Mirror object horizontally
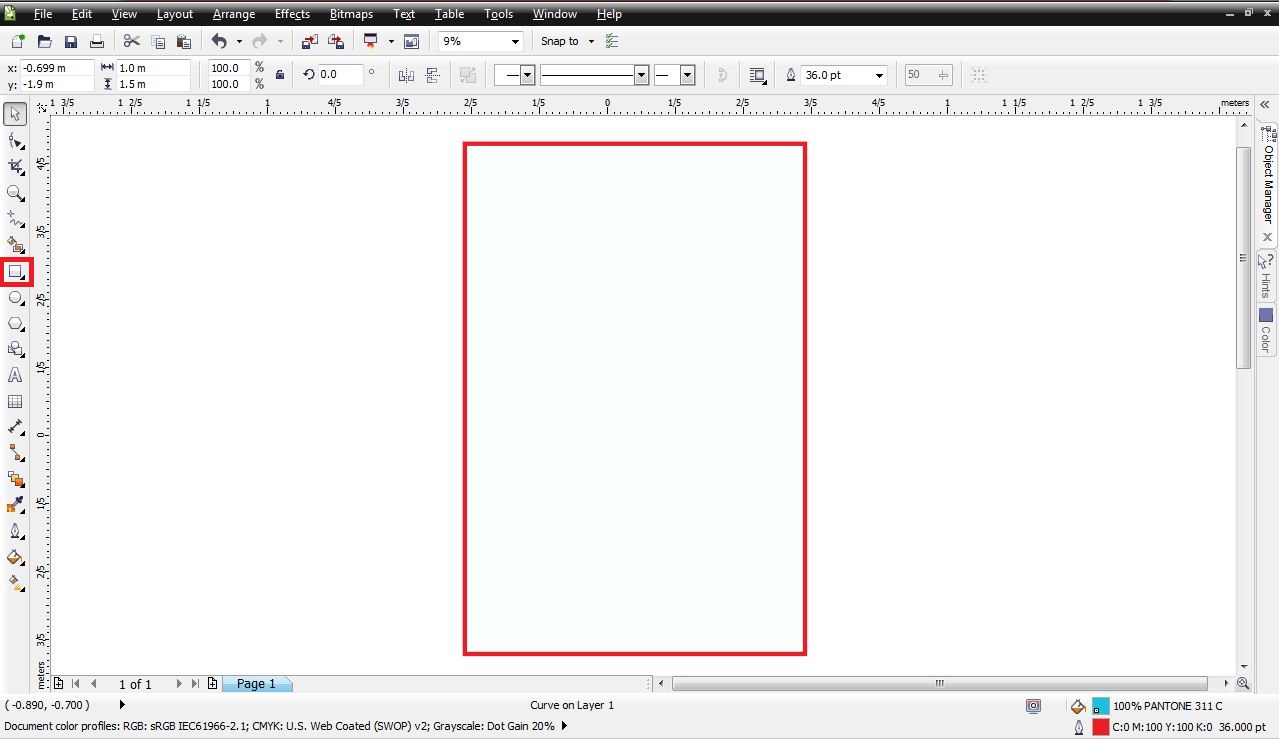Screen dimensions: 1279x739 tap(406, 75)
